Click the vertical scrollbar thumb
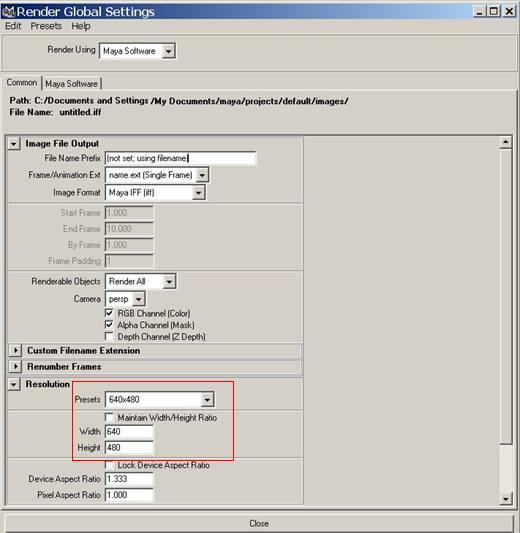The width and height of the screenshot is (520, 533). (x=505, y=296)
